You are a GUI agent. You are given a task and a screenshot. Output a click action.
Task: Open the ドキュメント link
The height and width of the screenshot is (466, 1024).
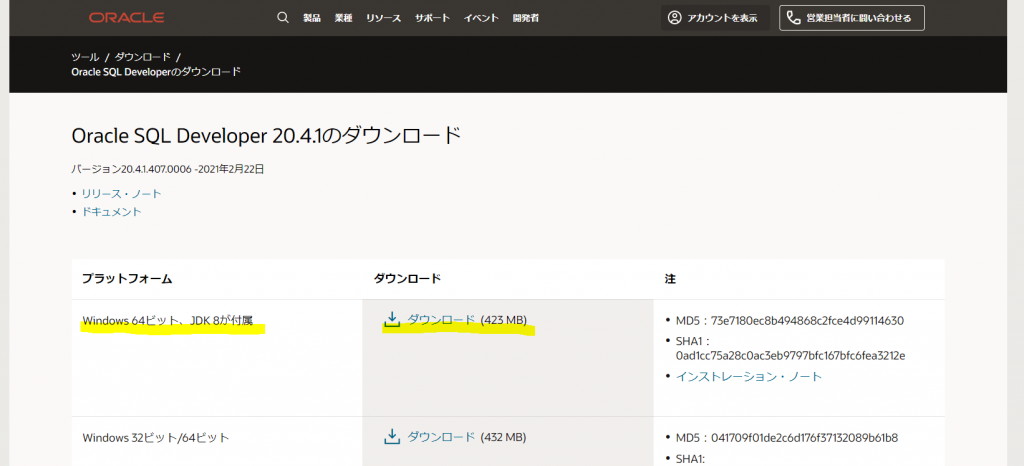click(111, 211)
